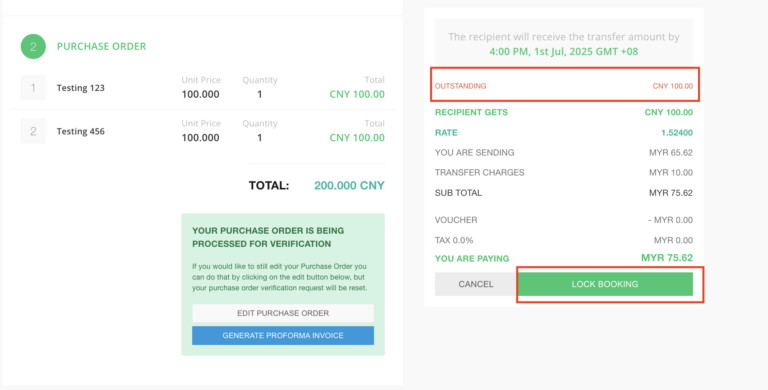Click the Voucher row
Viewport: 768px width, 390px height.
[564, 220]
